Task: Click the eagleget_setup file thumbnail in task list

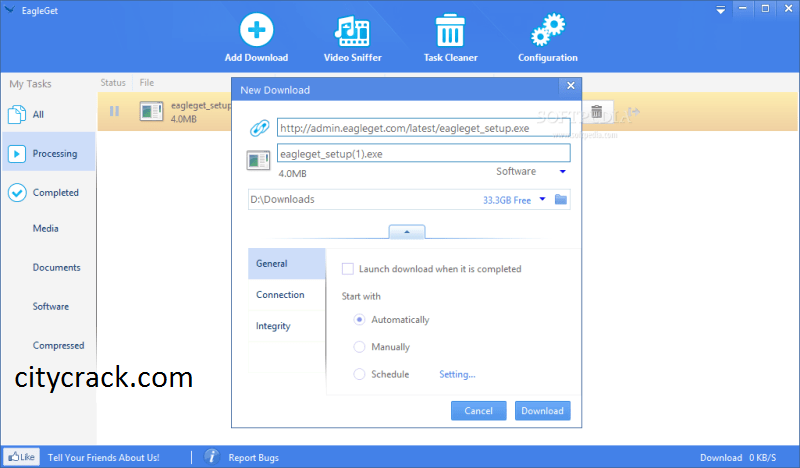Action: pos(152,111)
